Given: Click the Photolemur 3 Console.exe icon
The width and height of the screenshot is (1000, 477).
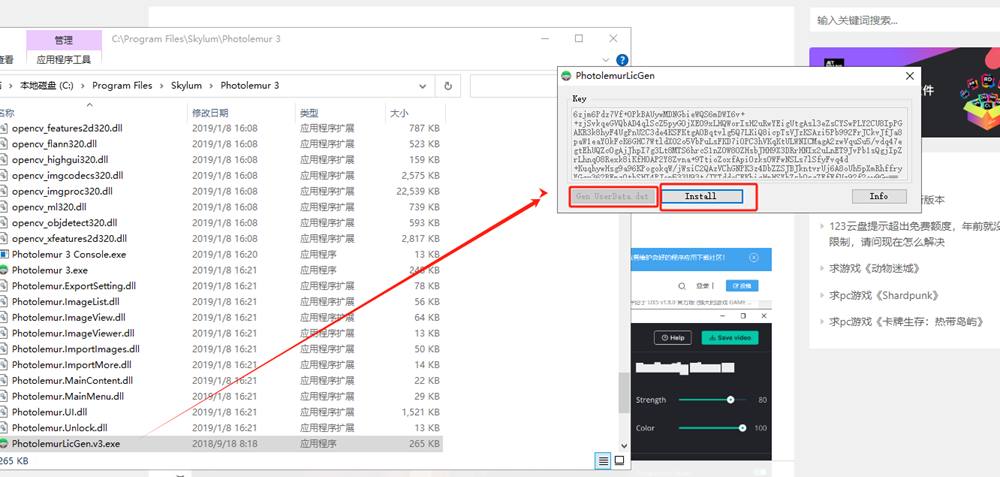Looking at the screenshot, I should click(x=4, y=254).
